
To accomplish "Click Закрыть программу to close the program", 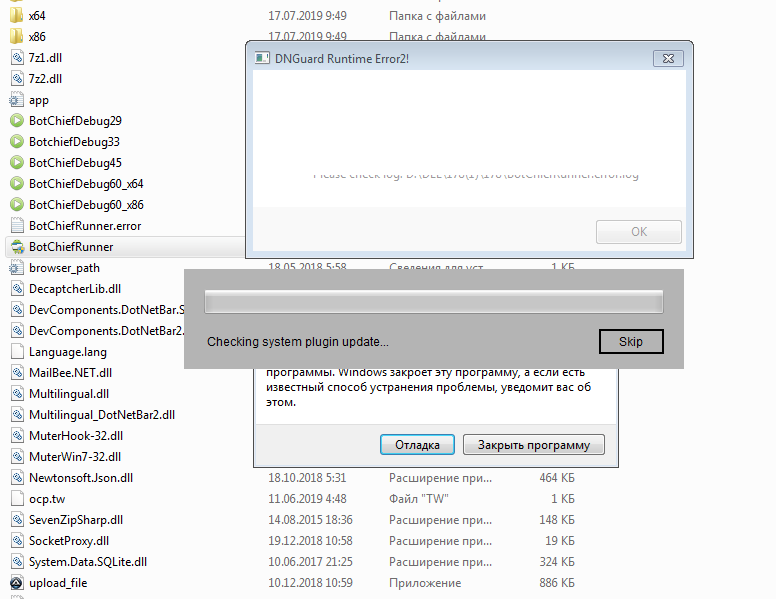I will pyautogui.click(x=534, y=445).
